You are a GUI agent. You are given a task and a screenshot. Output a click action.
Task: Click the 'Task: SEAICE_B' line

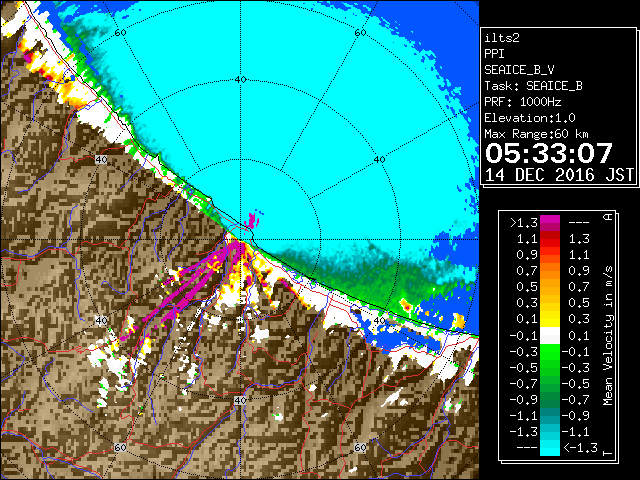point(533,86)
